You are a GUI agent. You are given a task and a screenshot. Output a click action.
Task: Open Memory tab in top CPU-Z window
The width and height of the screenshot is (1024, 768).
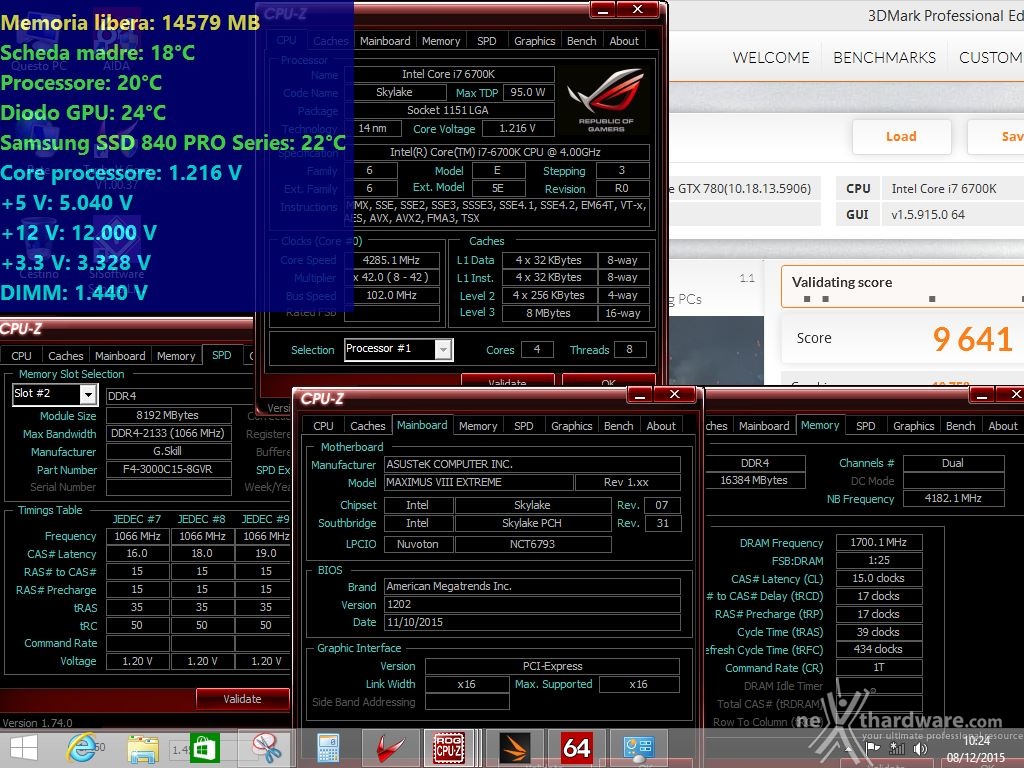point(441,41)
